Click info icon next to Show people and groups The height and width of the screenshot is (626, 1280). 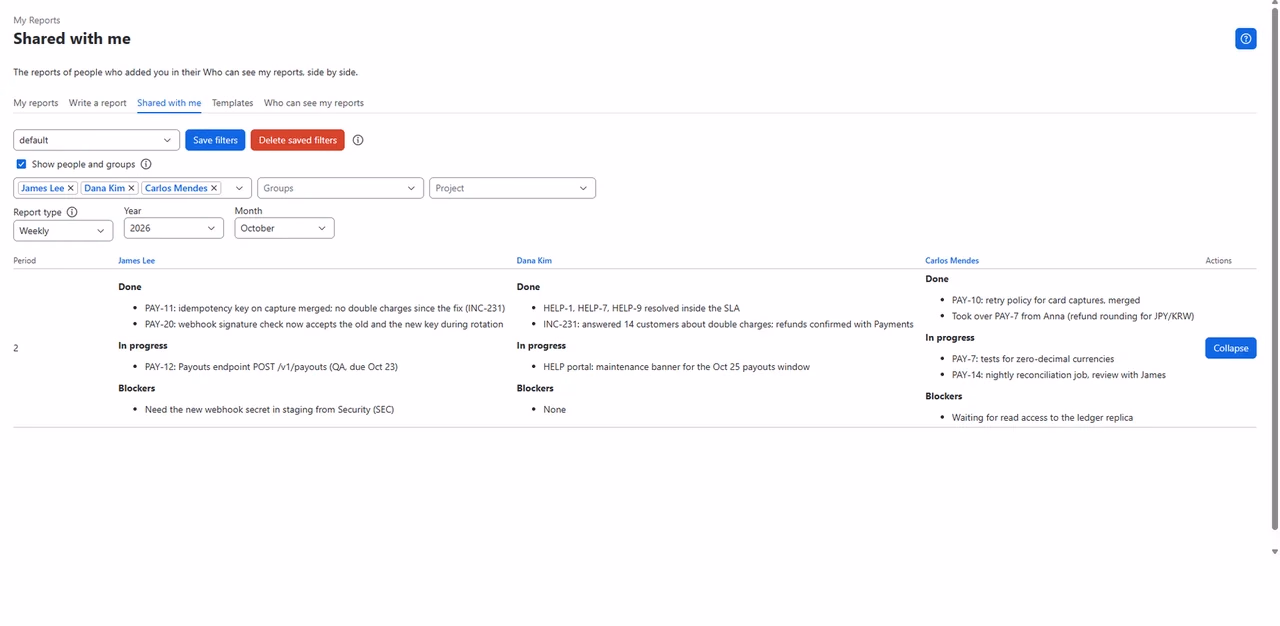coord(146,164)
